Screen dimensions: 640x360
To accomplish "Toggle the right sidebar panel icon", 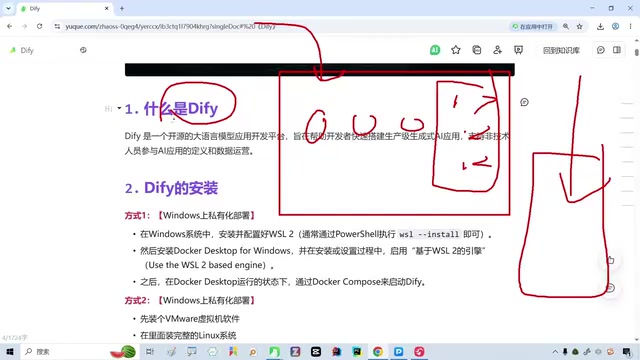I will 617,50.
